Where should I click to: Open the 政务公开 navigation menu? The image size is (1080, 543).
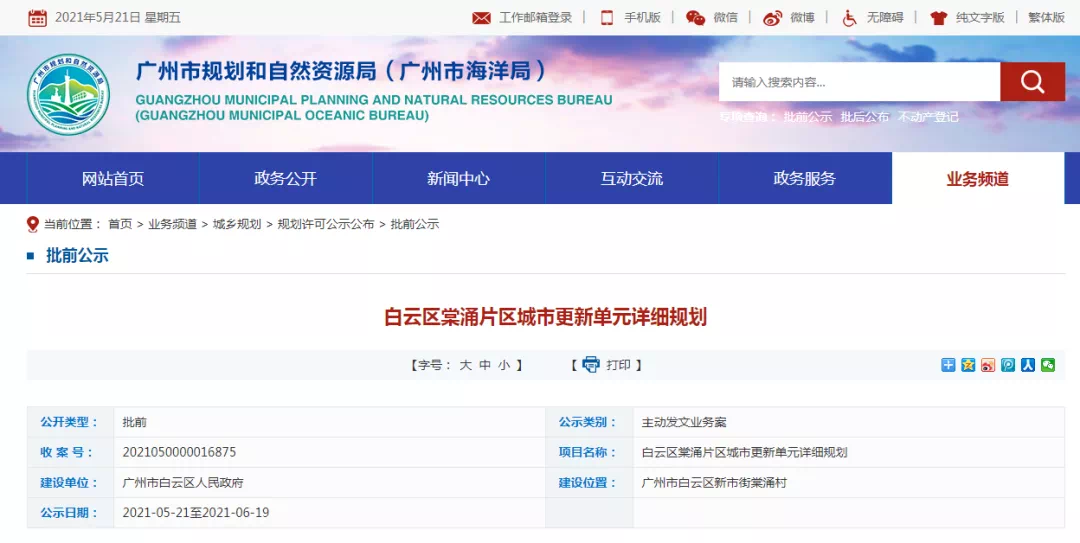(x=285, y=179)
